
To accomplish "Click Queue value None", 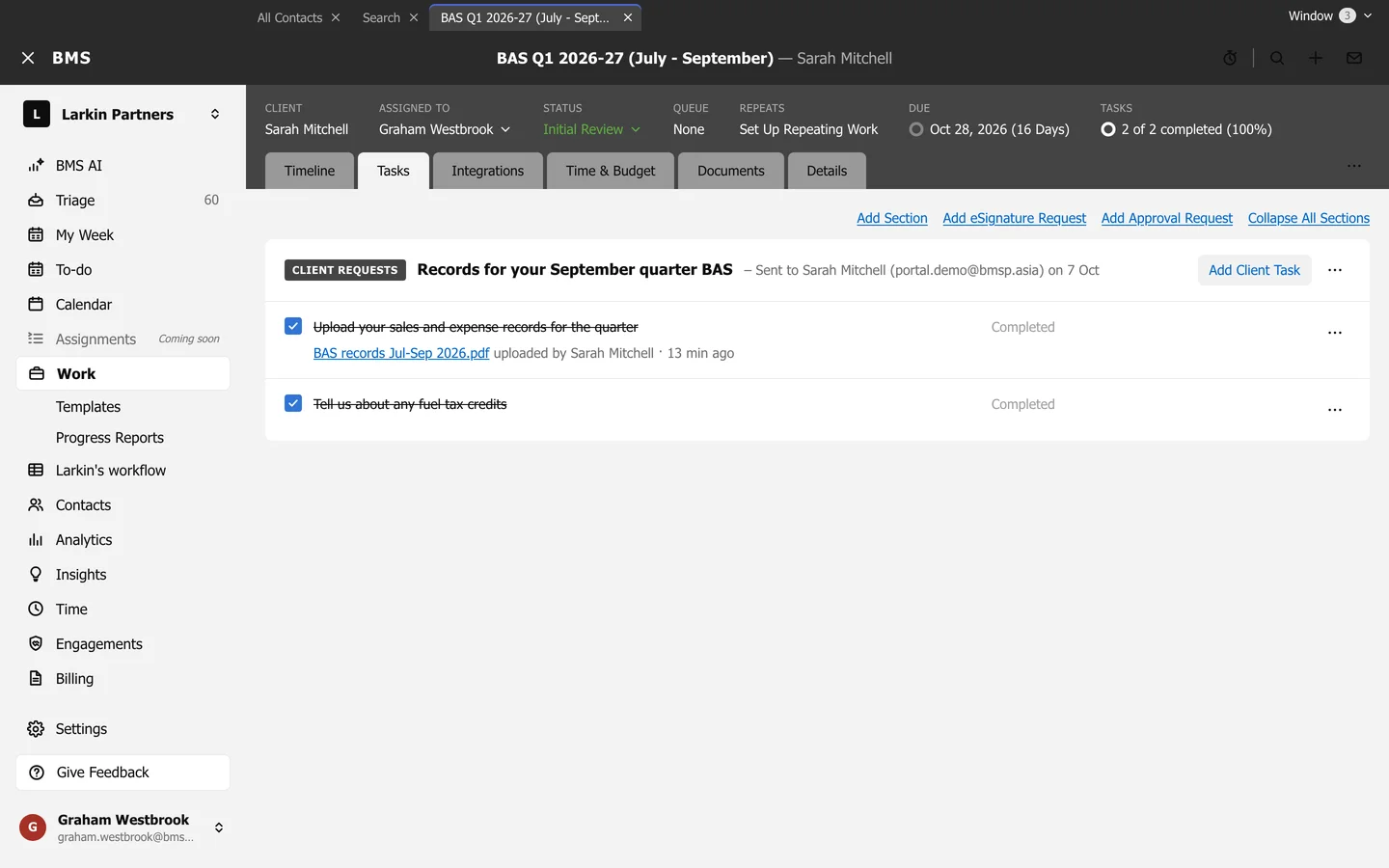I will point(689,129).
